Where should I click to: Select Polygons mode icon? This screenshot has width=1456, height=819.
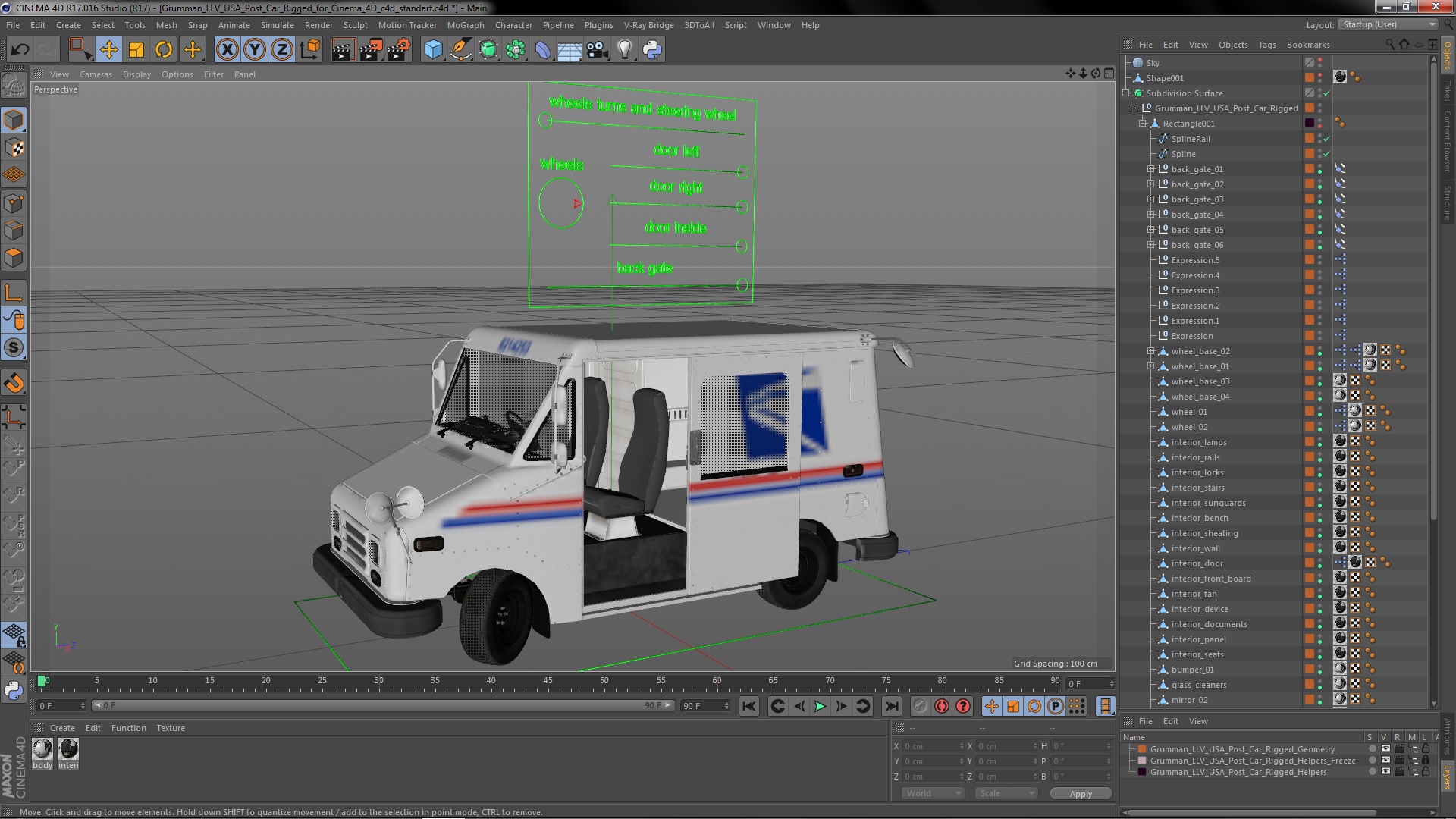coord(14,258)
